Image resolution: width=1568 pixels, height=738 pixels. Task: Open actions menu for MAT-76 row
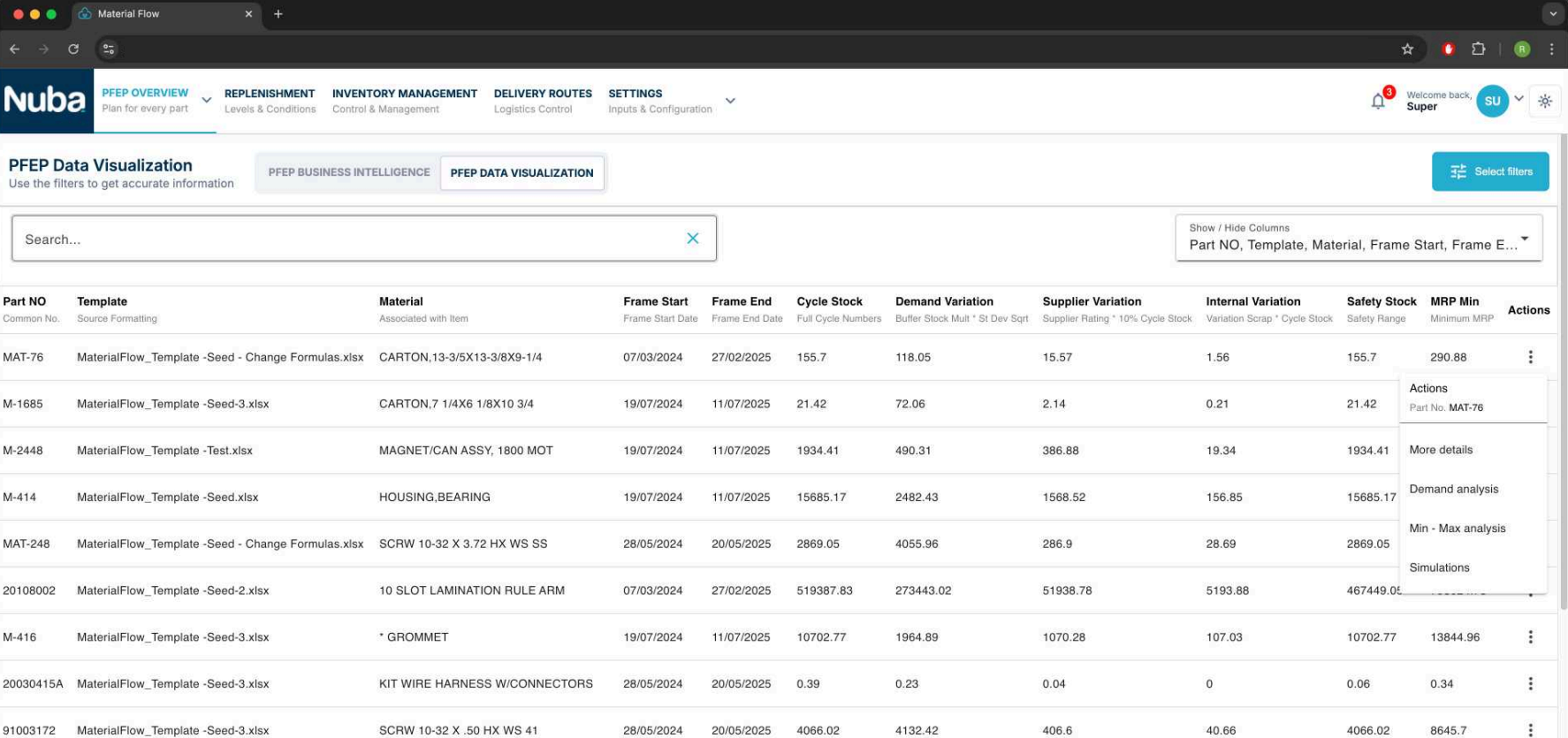1530,357
